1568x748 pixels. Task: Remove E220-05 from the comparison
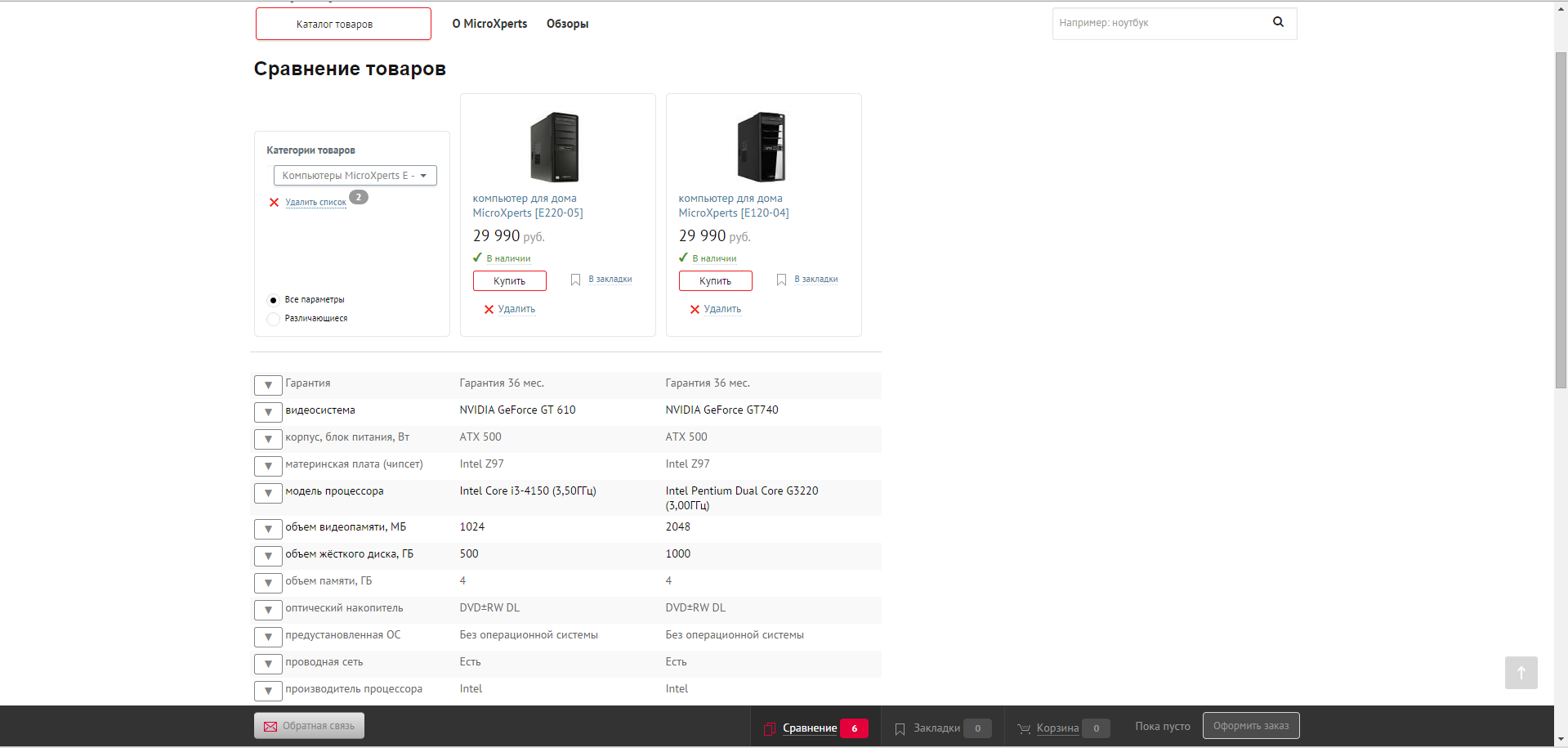coord(509,309)
